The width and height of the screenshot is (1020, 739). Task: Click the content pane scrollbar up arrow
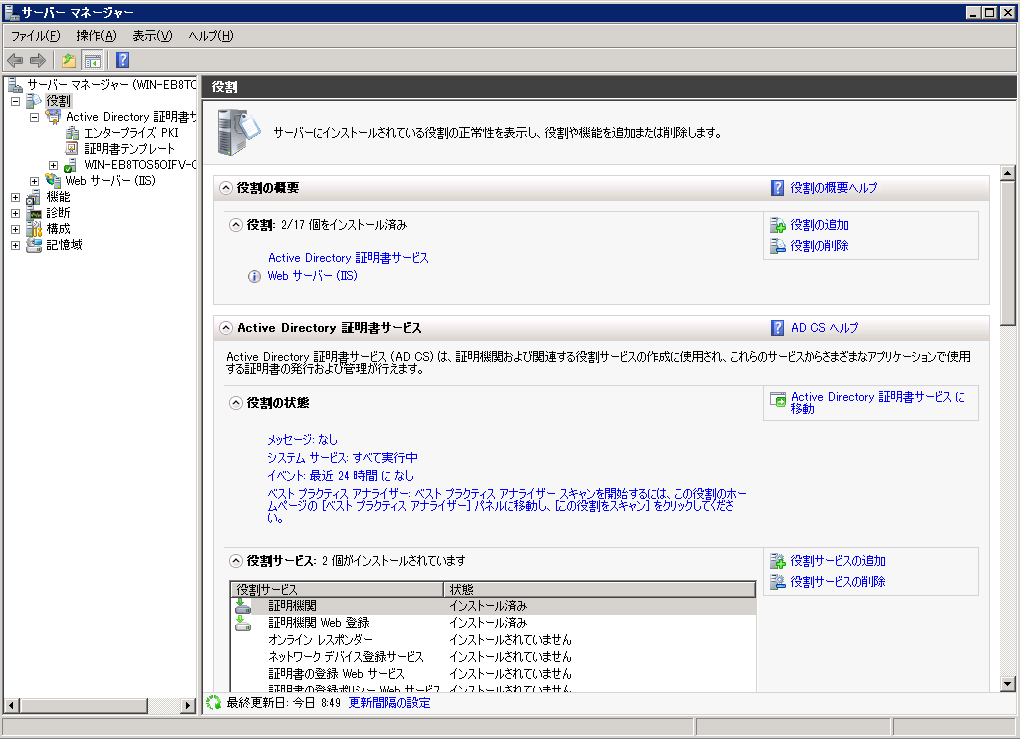pyautogui.click(x=1008, y=173)
